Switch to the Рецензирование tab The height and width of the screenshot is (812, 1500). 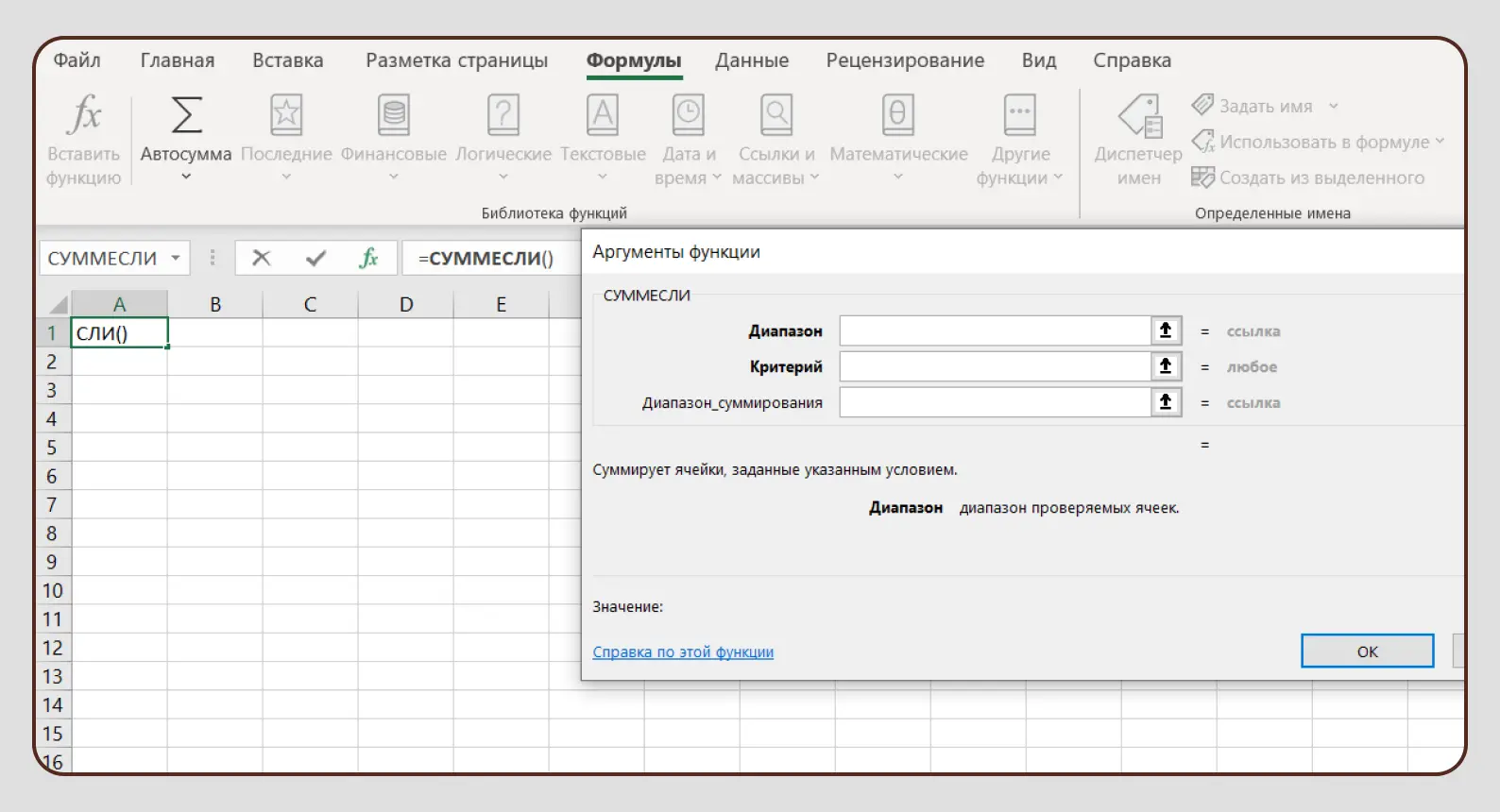click(x=905, y=60)
